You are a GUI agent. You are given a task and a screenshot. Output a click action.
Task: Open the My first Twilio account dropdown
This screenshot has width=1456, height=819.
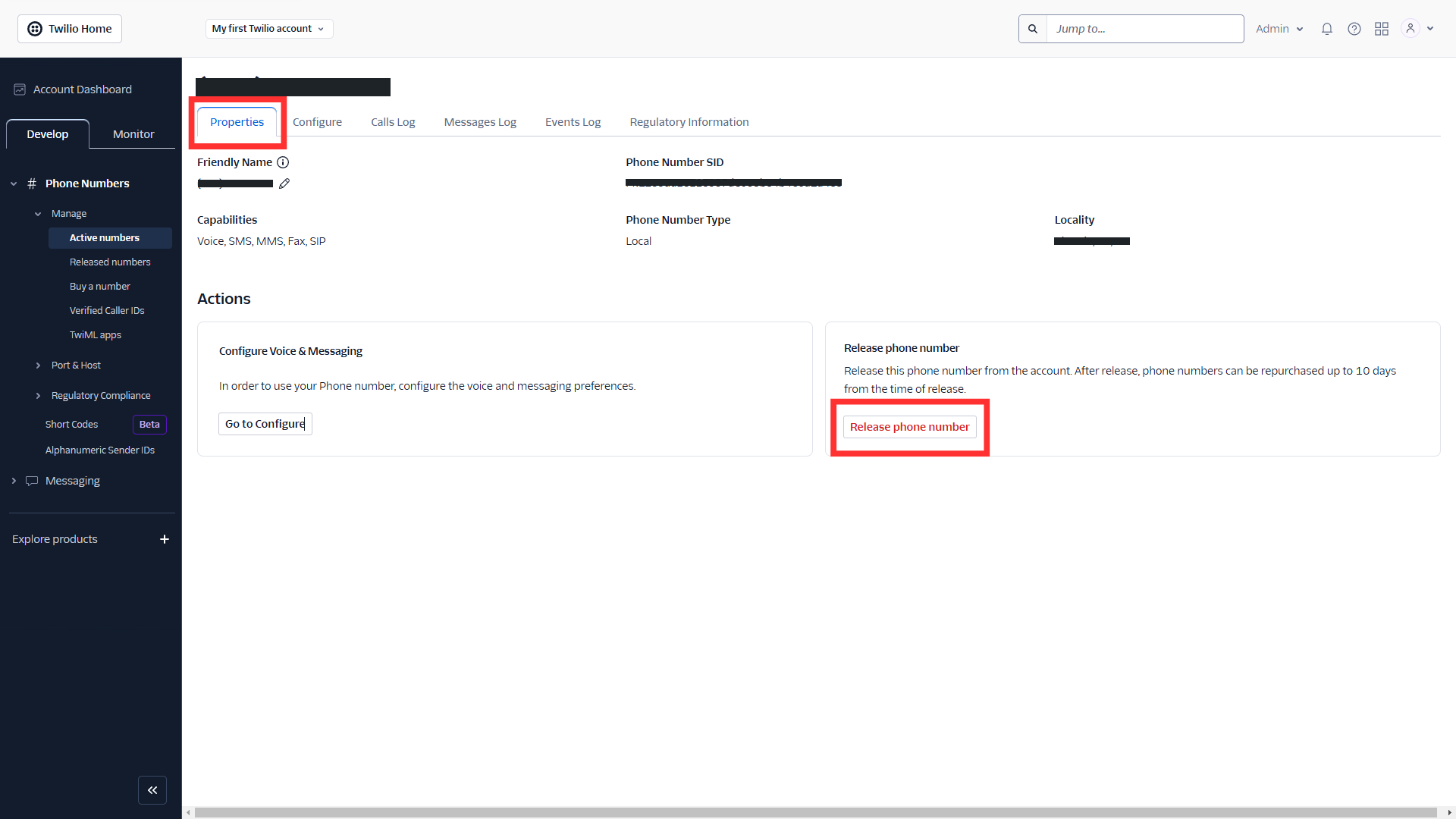point(268,29)
